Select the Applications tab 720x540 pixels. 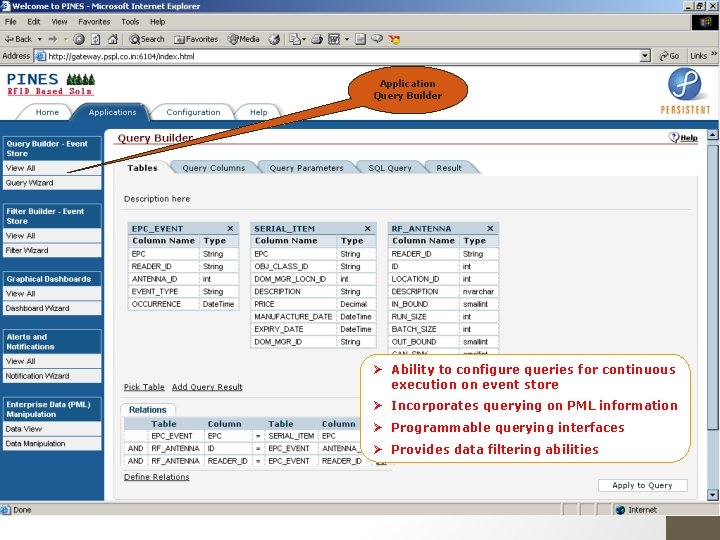(x=112, y=112)
